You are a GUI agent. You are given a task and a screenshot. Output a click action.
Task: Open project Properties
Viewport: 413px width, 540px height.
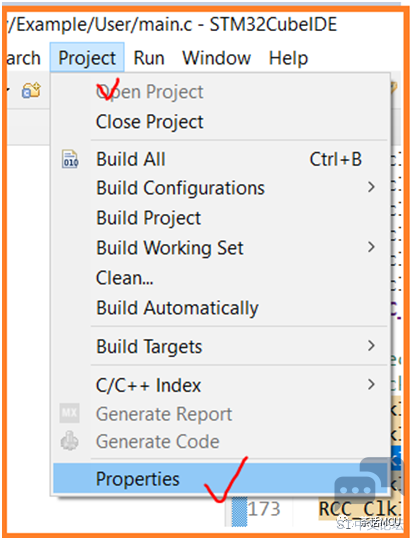221,478
